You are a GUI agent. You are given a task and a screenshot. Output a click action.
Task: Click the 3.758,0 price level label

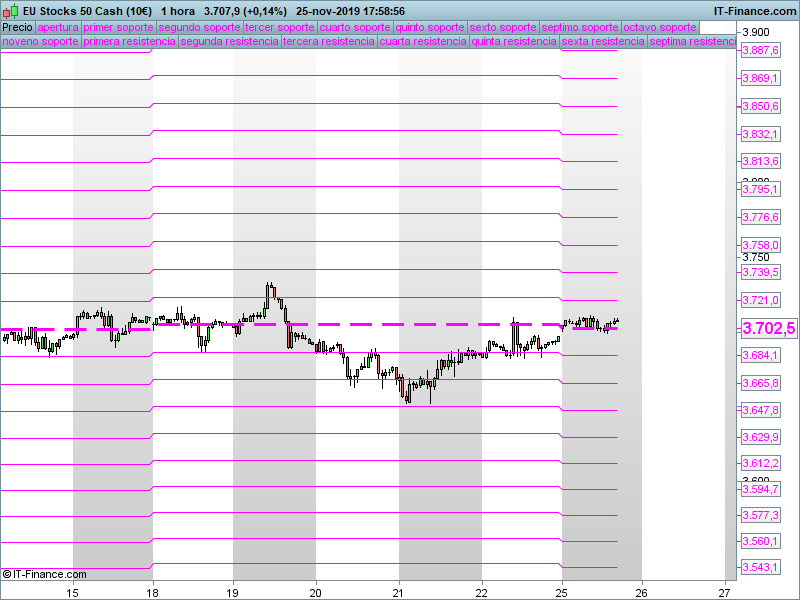[760, 245]
